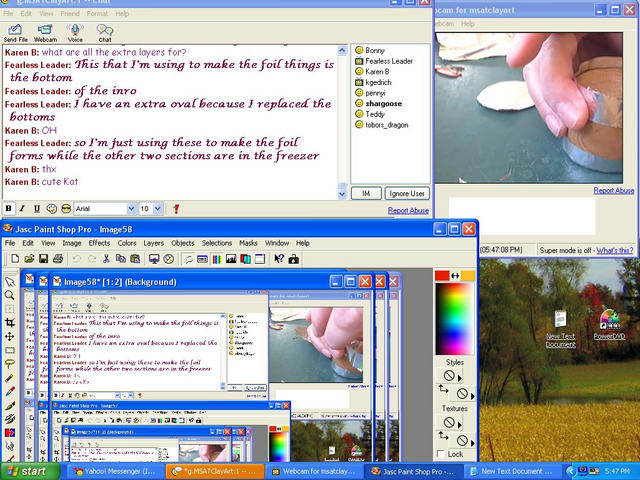Toggle Italic text formatting in chat

tap(22, 209)
